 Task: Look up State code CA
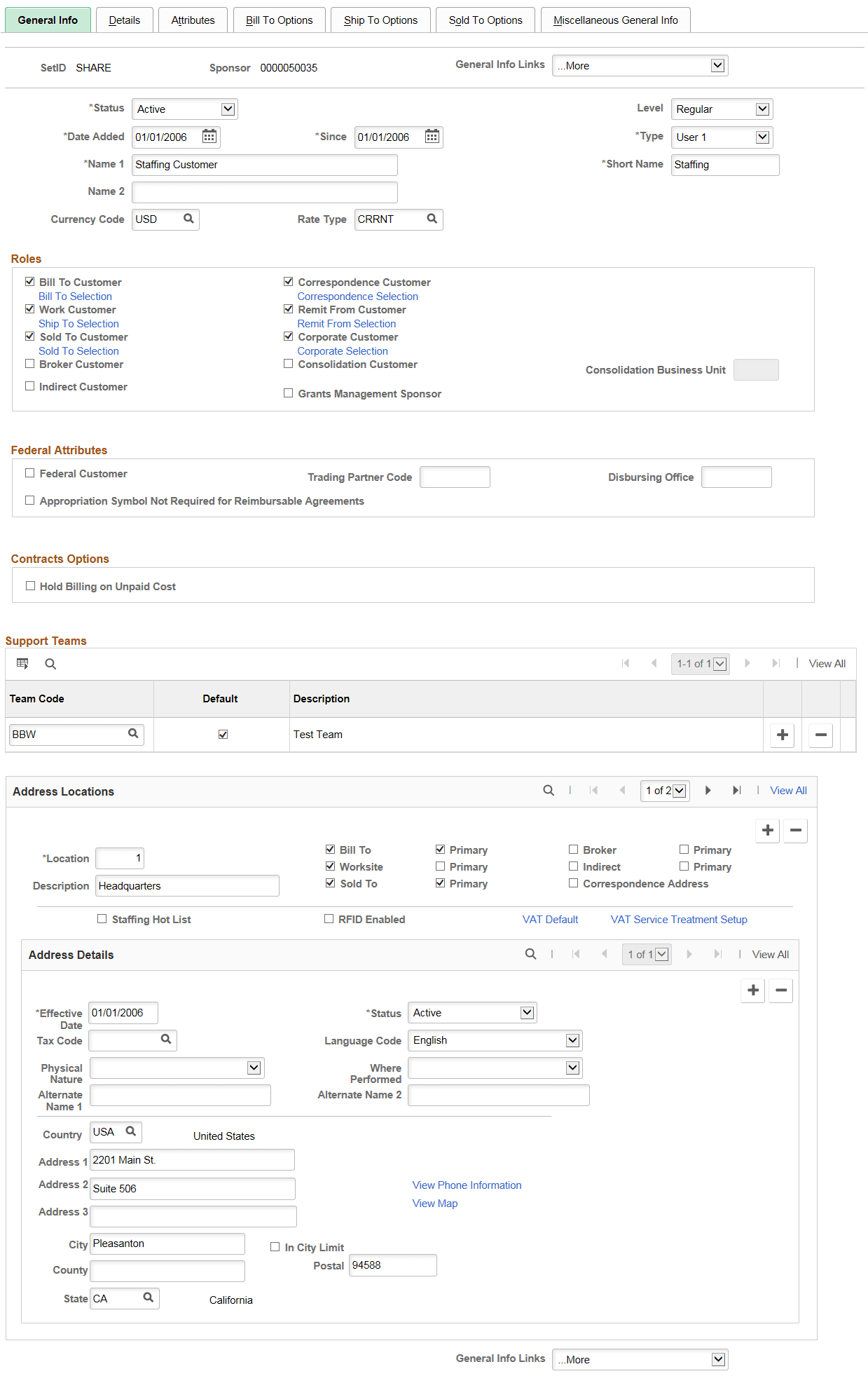(149, 1297)
